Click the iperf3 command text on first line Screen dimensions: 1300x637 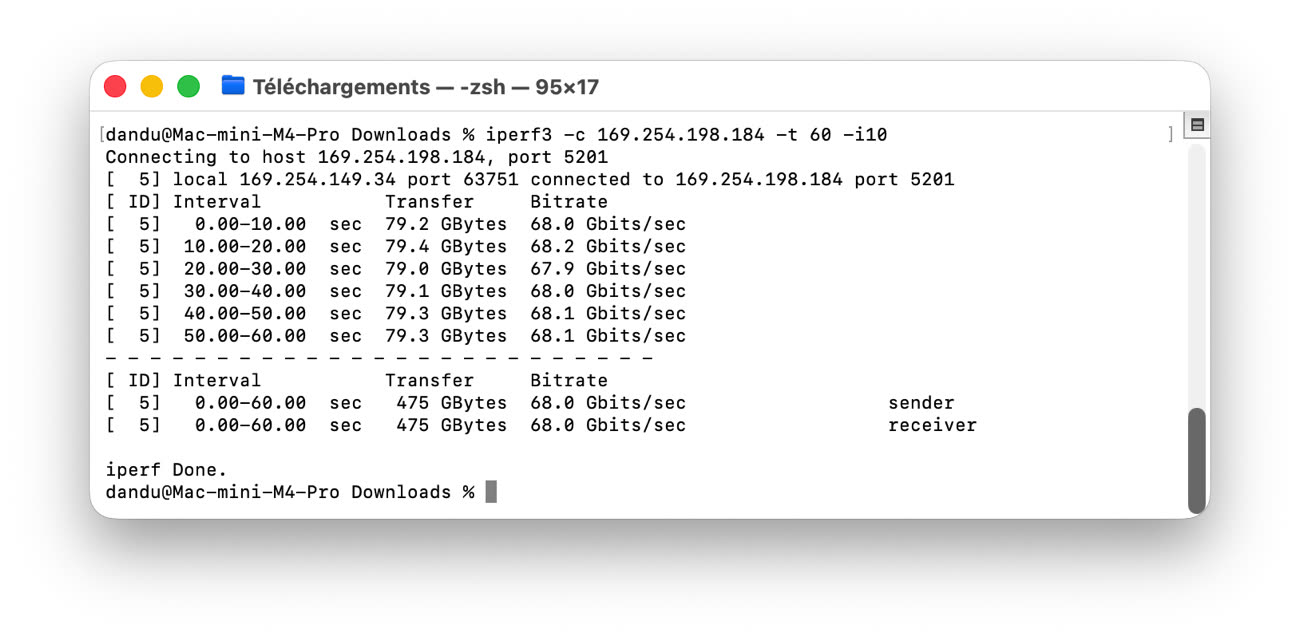[686, 134]
